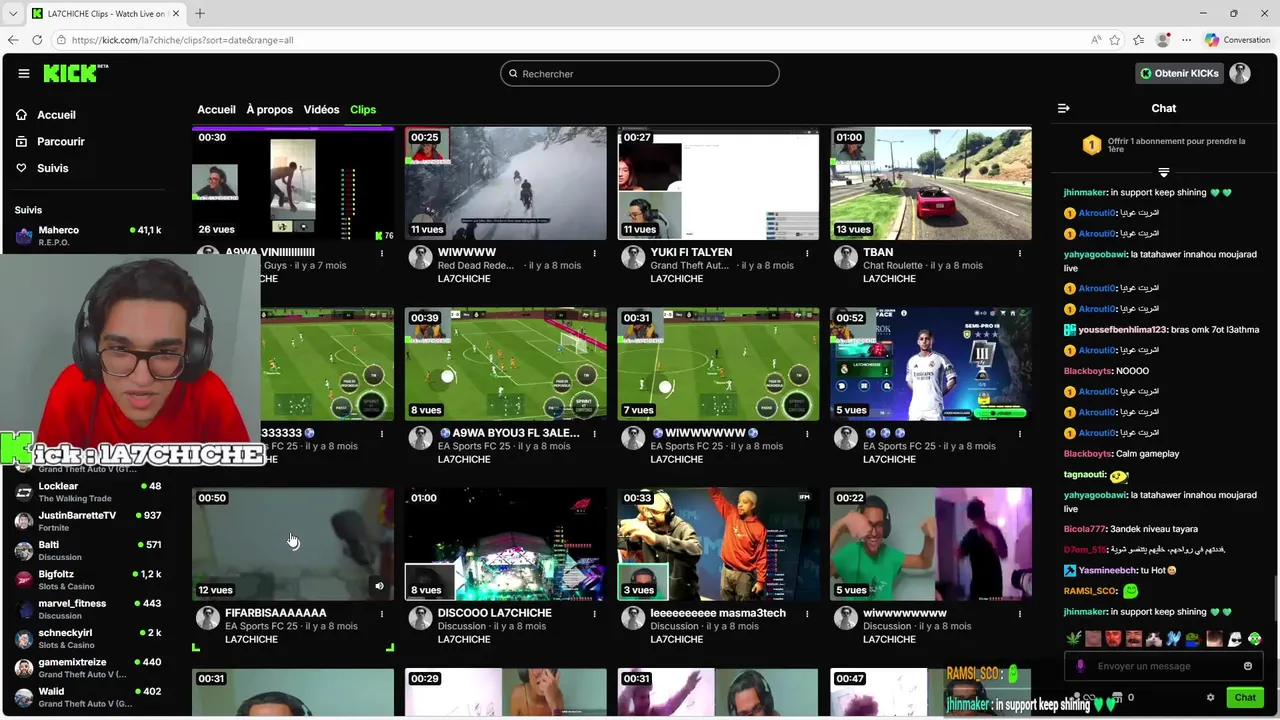Click the Red Dead Rede... category link
Viewport: 1280px width, 720px height.
(x=476, y=266)
